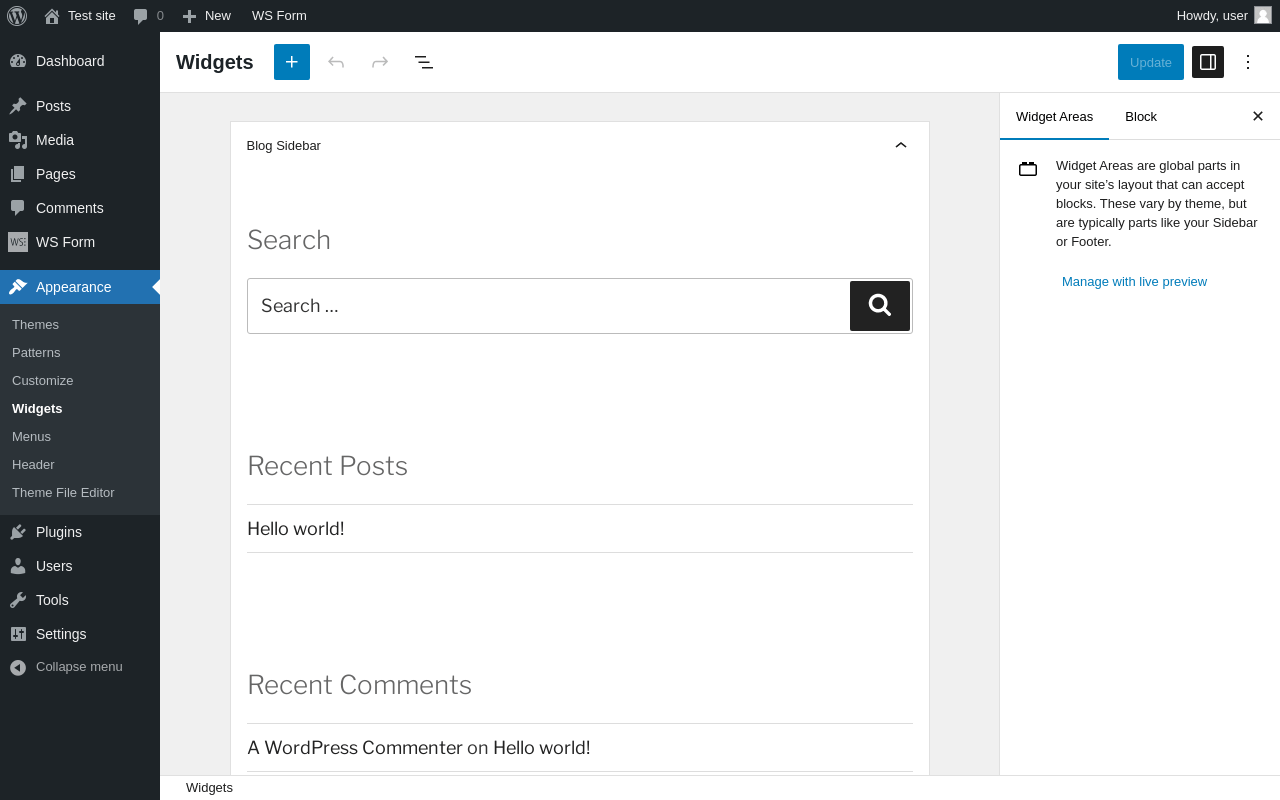1280x800 pixels.
Task: Click the Update button
Action: point(1150,62)
